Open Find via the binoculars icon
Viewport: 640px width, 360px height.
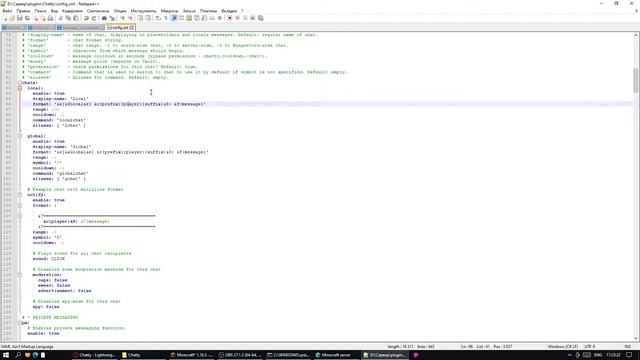(104, 18)
